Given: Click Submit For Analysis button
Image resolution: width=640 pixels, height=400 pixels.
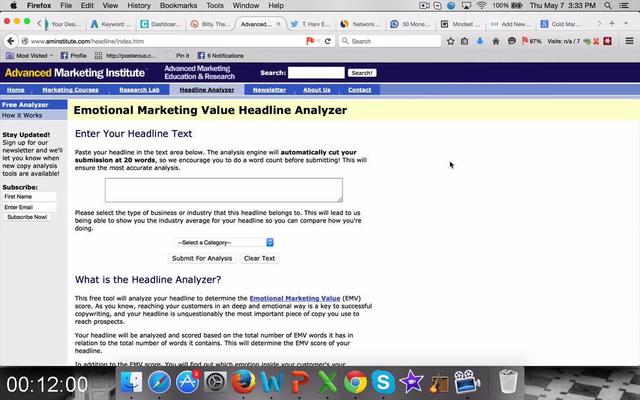Looking at the screenshot, I should pos(202,258).
